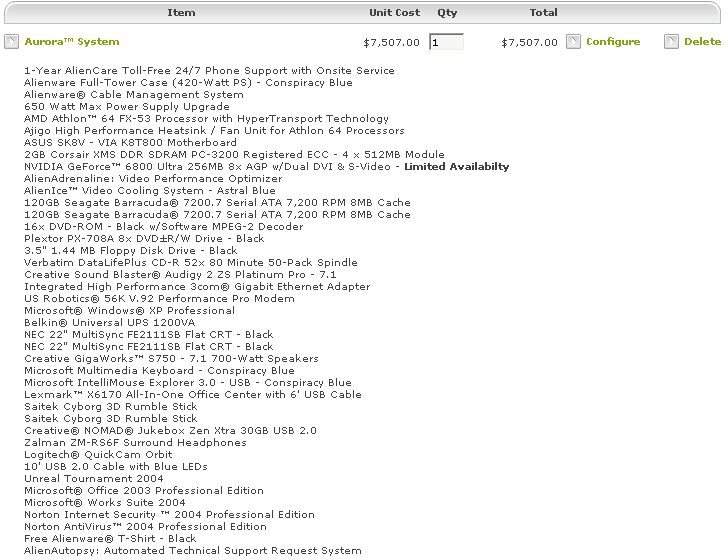Delete the Aurora System from cart

coord(702,42)
